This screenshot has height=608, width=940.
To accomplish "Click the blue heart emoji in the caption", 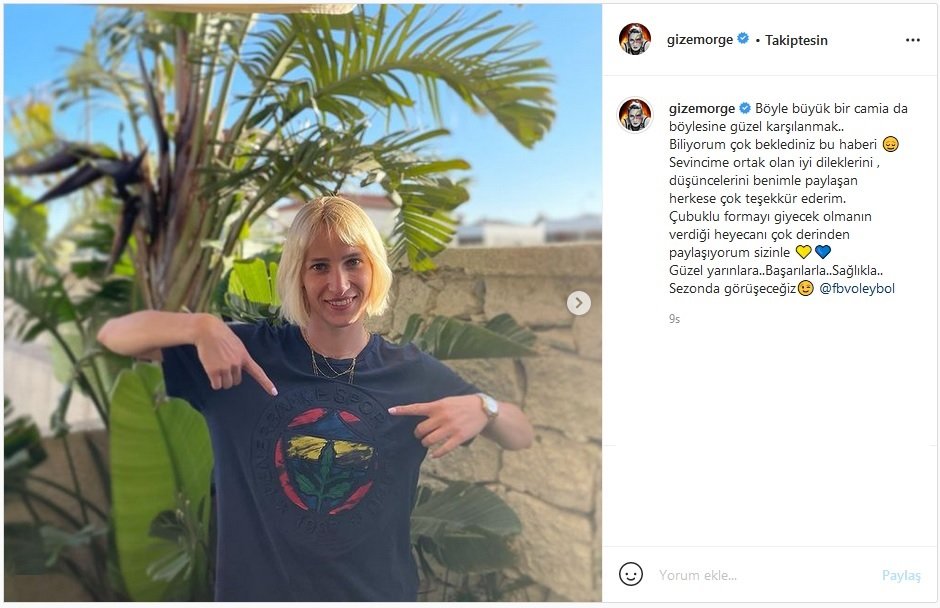I will click(822, 252).
